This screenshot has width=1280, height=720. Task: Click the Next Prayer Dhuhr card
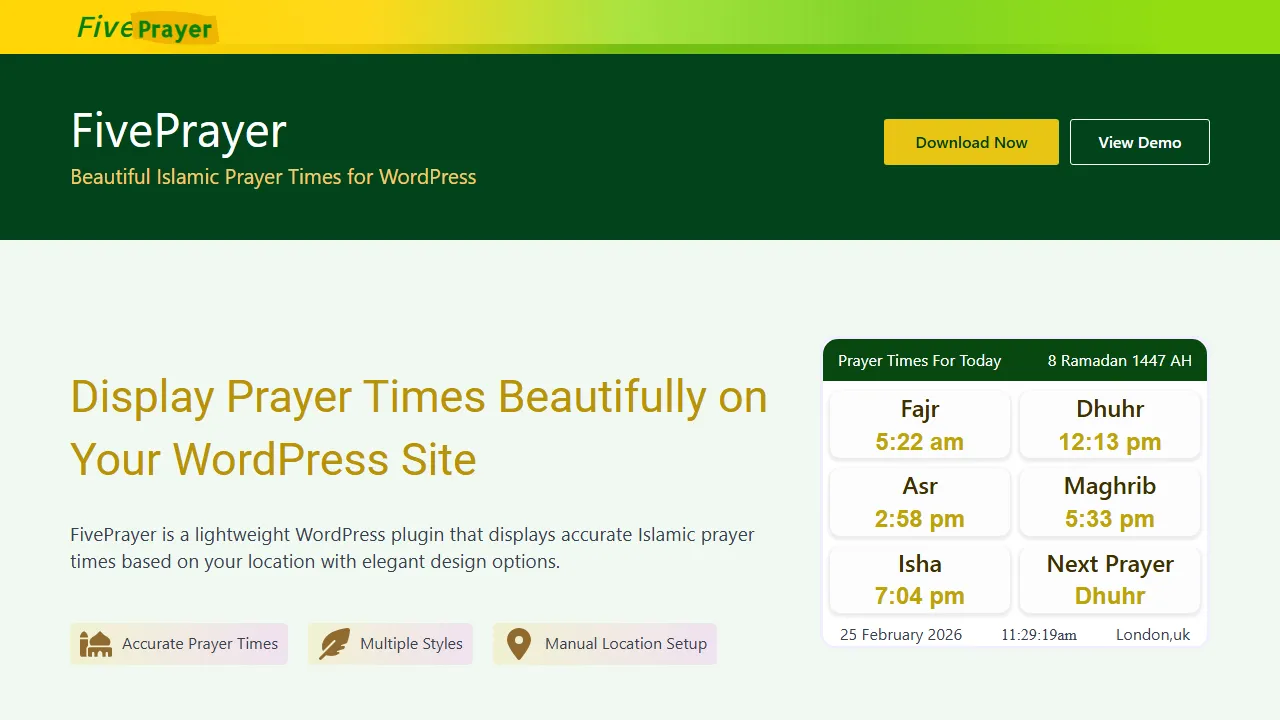tap(1109, 579)
